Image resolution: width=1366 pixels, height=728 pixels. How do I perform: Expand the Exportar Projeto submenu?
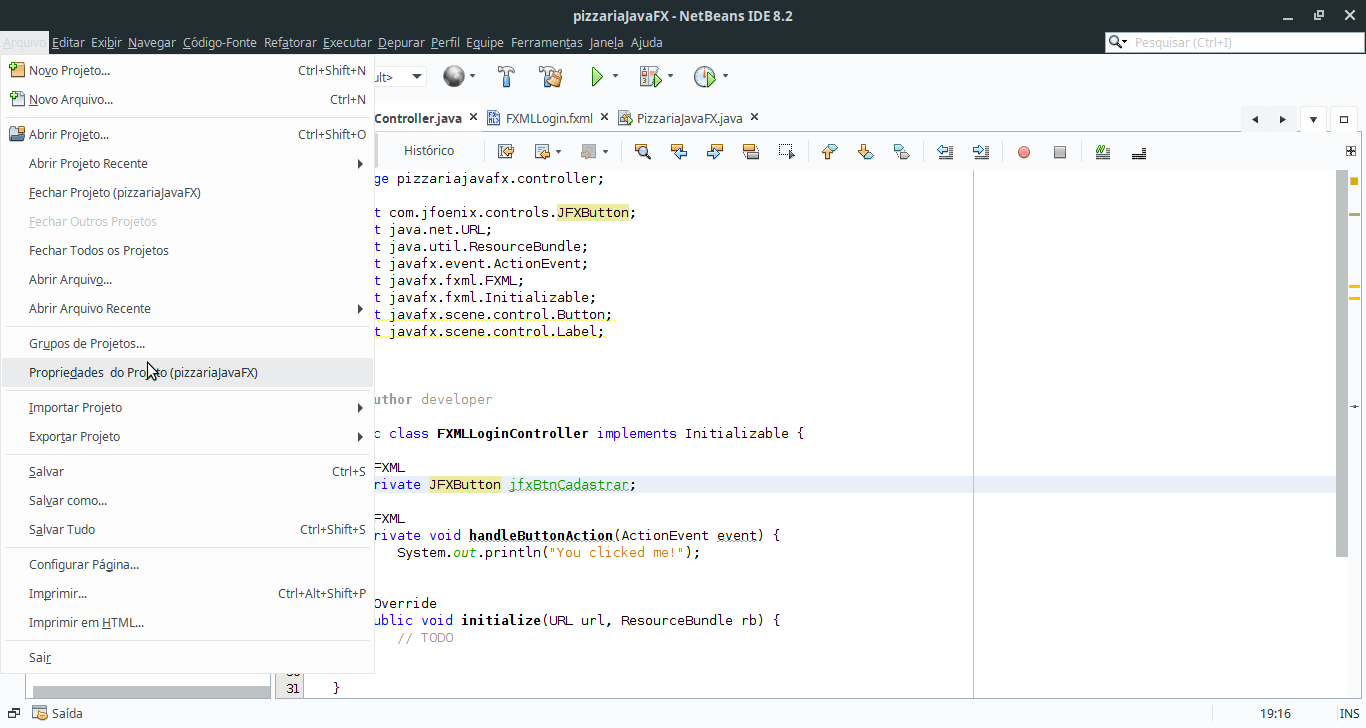click(x=361, y=436)
